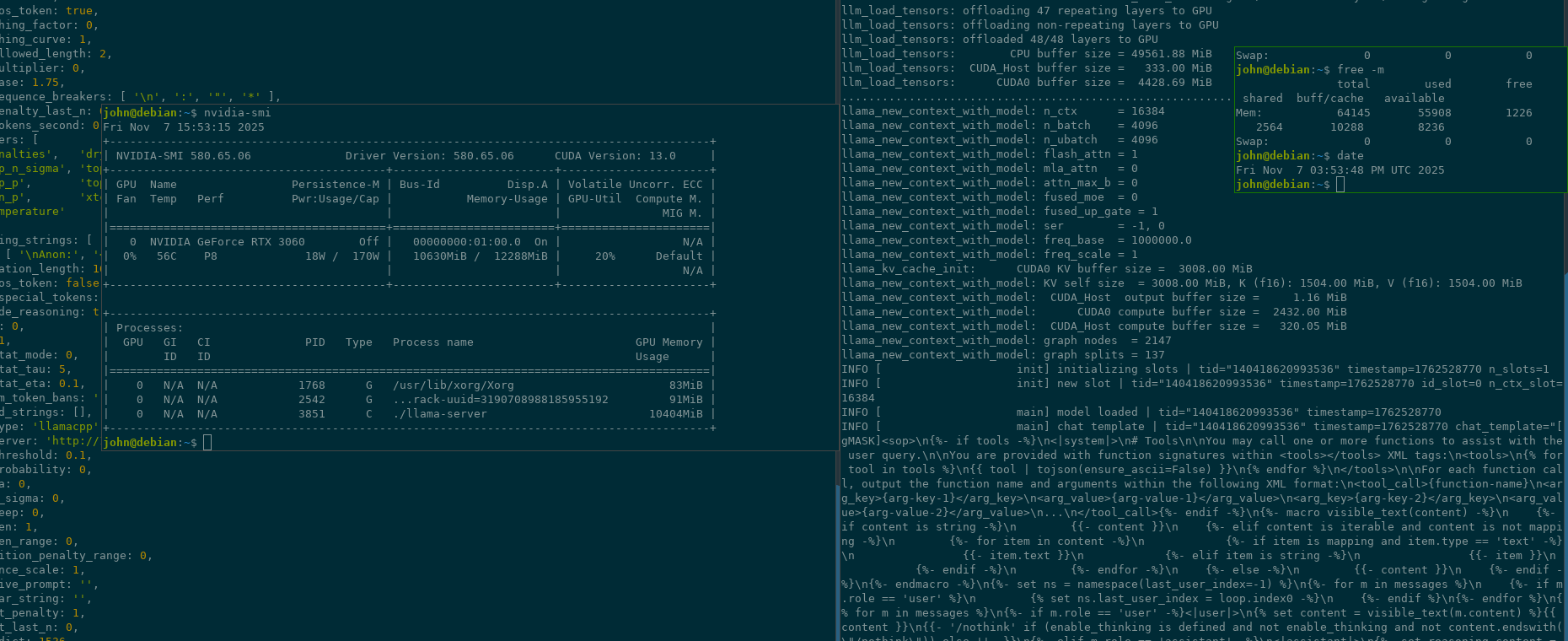The height and width of the screenshot is (641, 1568).
Task: Click the performance state 'P8'
Action: [x=211, y=256]
